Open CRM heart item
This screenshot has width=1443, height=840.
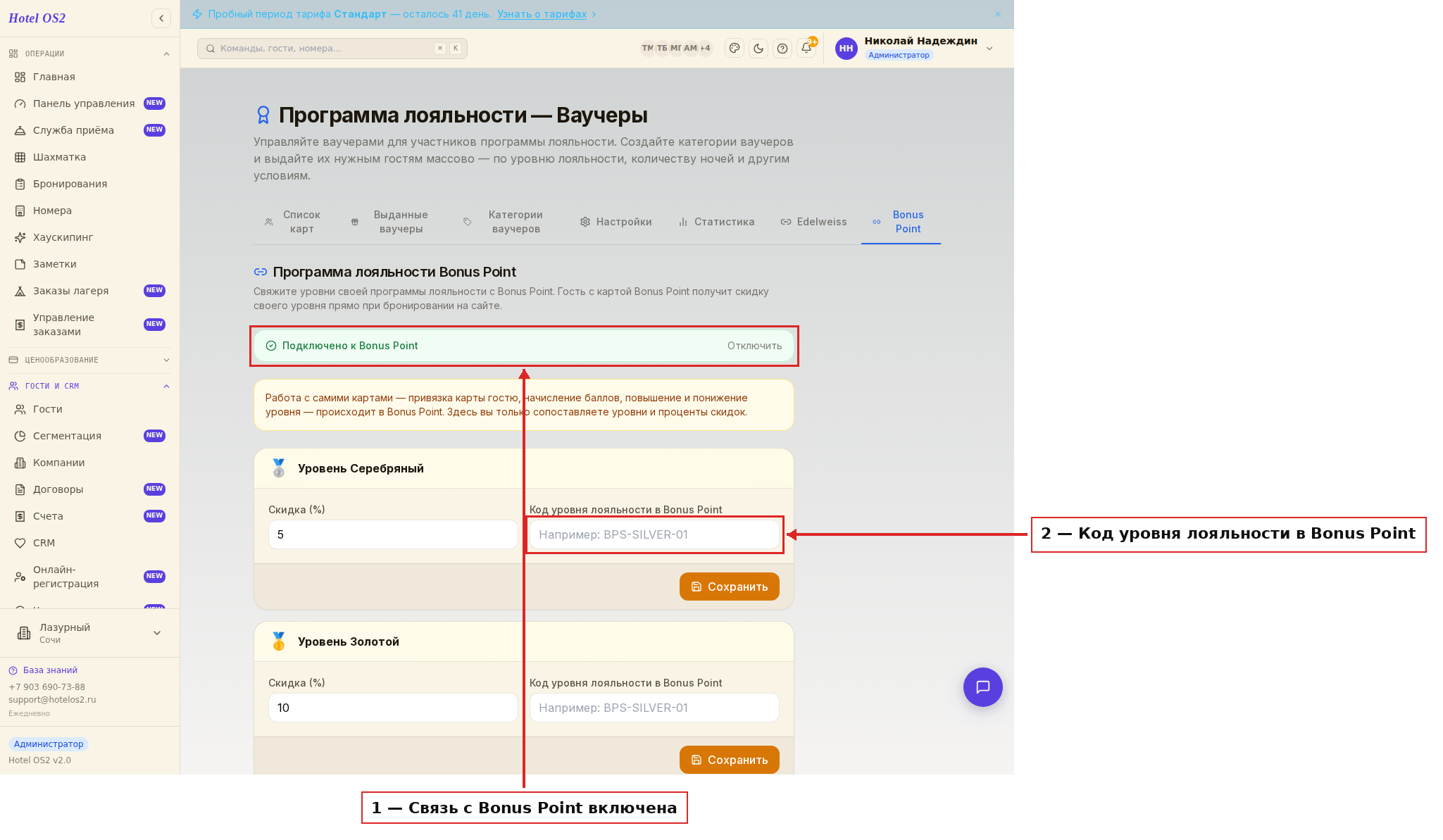click(89, 543)
